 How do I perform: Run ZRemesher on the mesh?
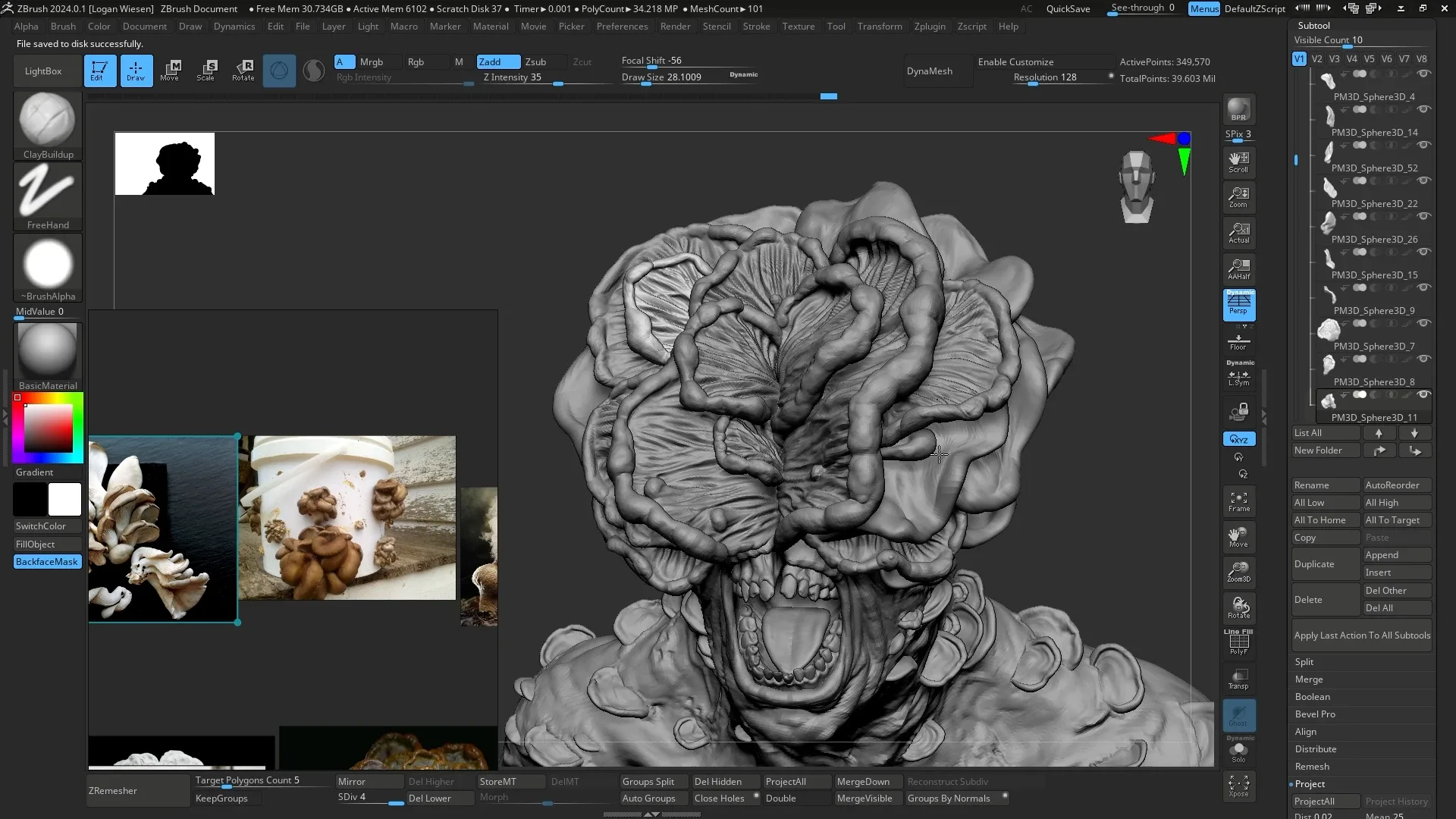114,790
